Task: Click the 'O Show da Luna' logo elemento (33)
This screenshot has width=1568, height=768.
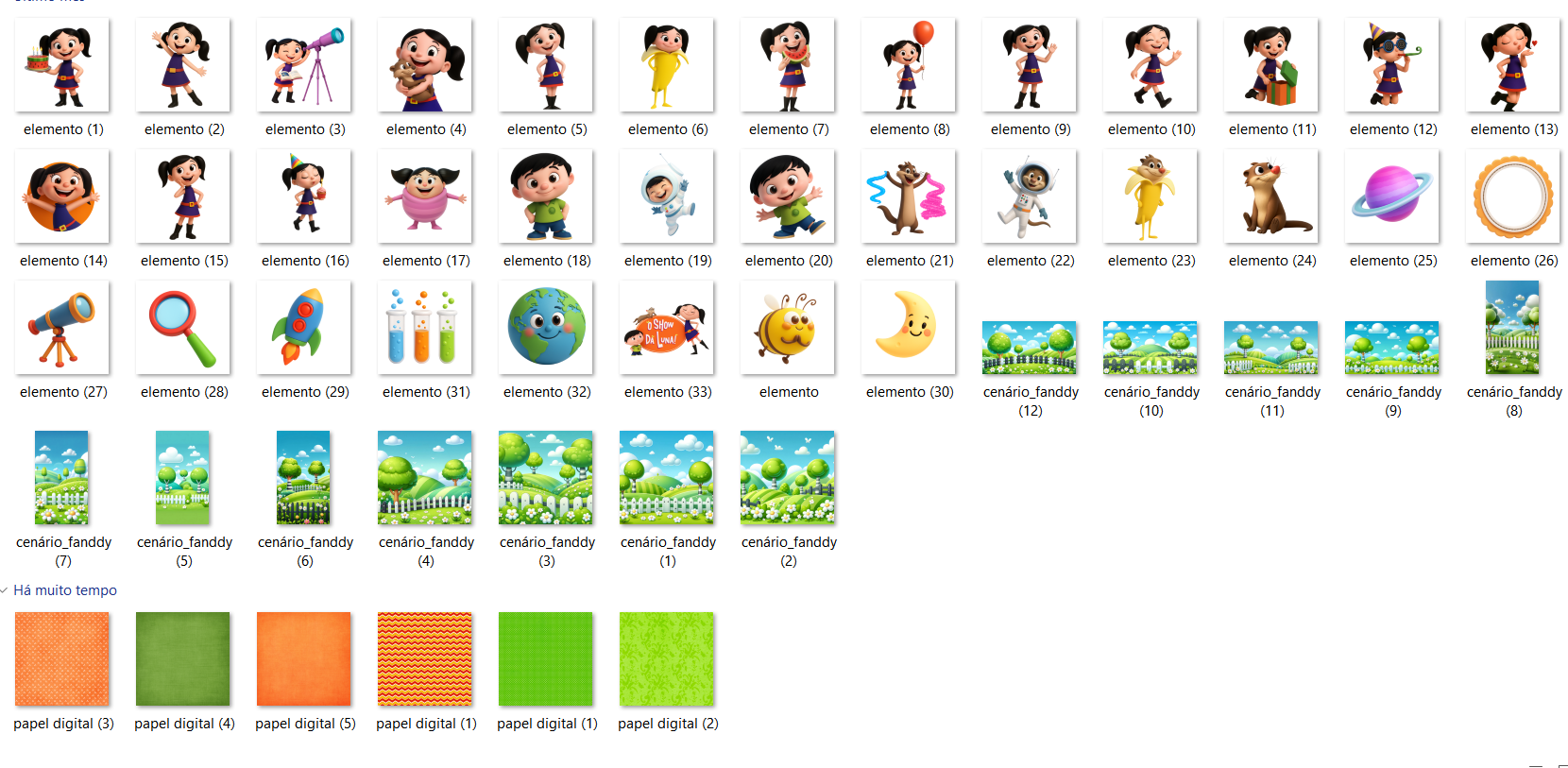Action: click(x=667, y=328)
